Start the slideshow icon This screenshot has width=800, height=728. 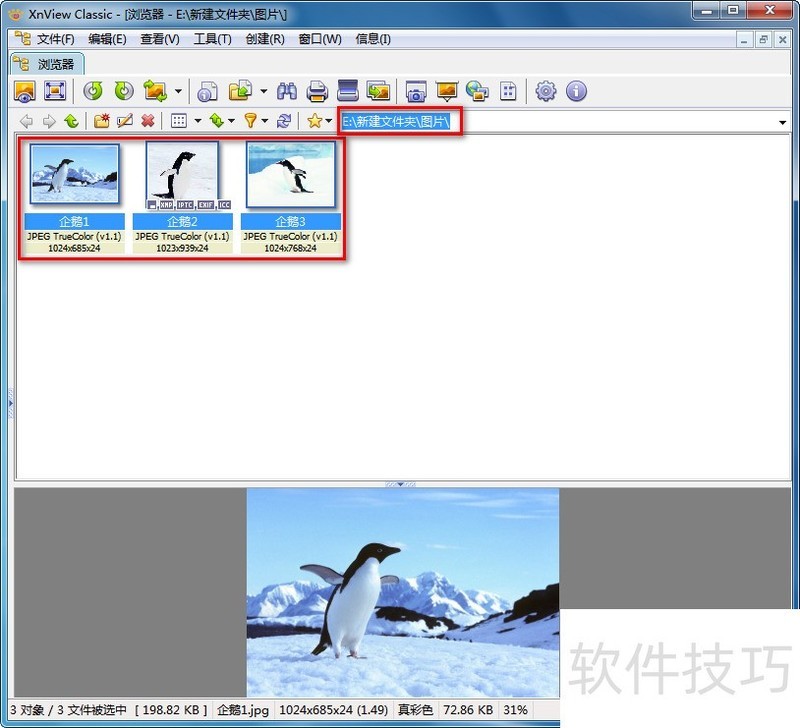click(x=447, y=92)
